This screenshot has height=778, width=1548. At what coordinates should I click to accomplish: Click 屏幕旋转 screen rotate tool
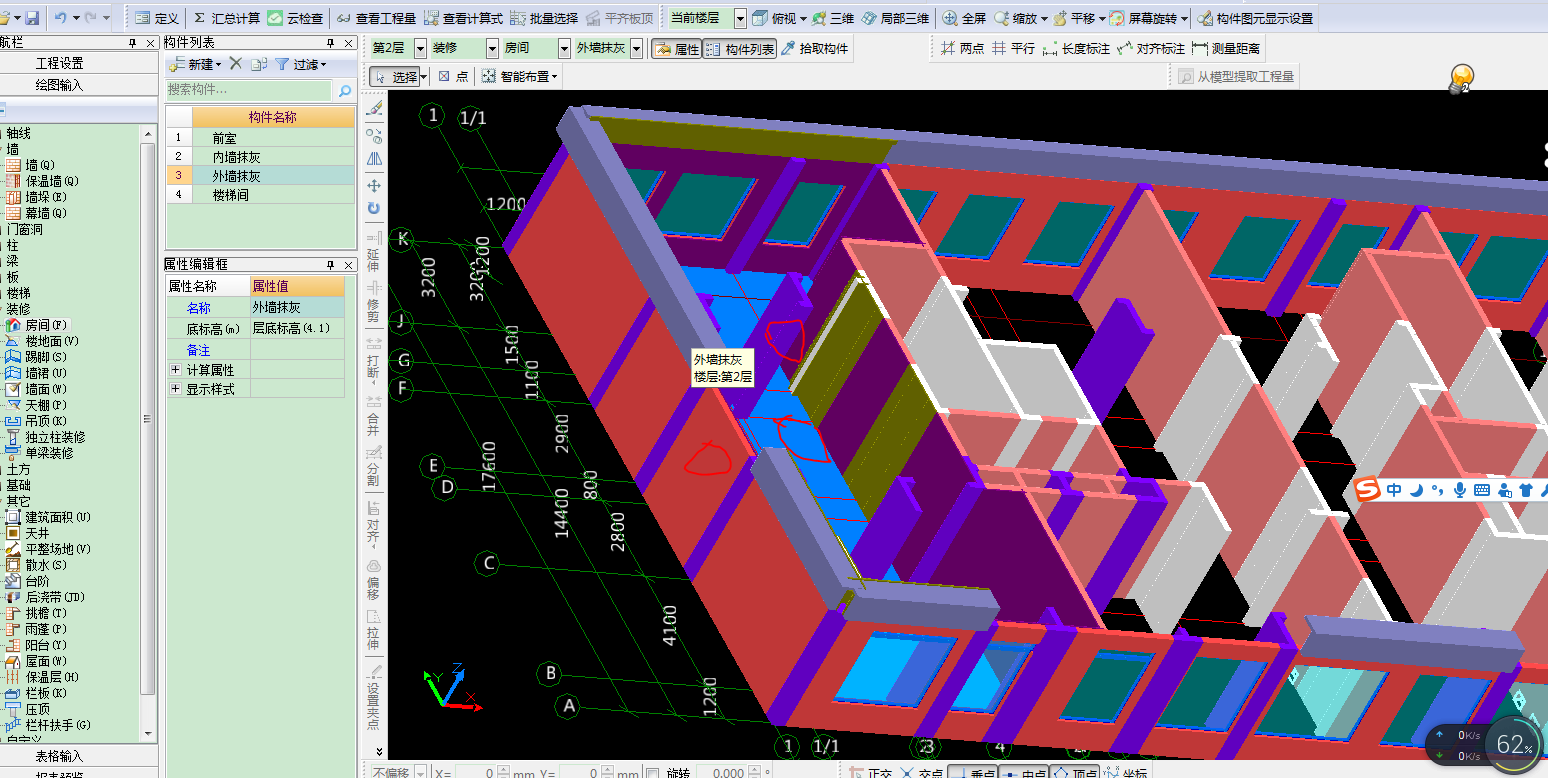click(1147, 18)
